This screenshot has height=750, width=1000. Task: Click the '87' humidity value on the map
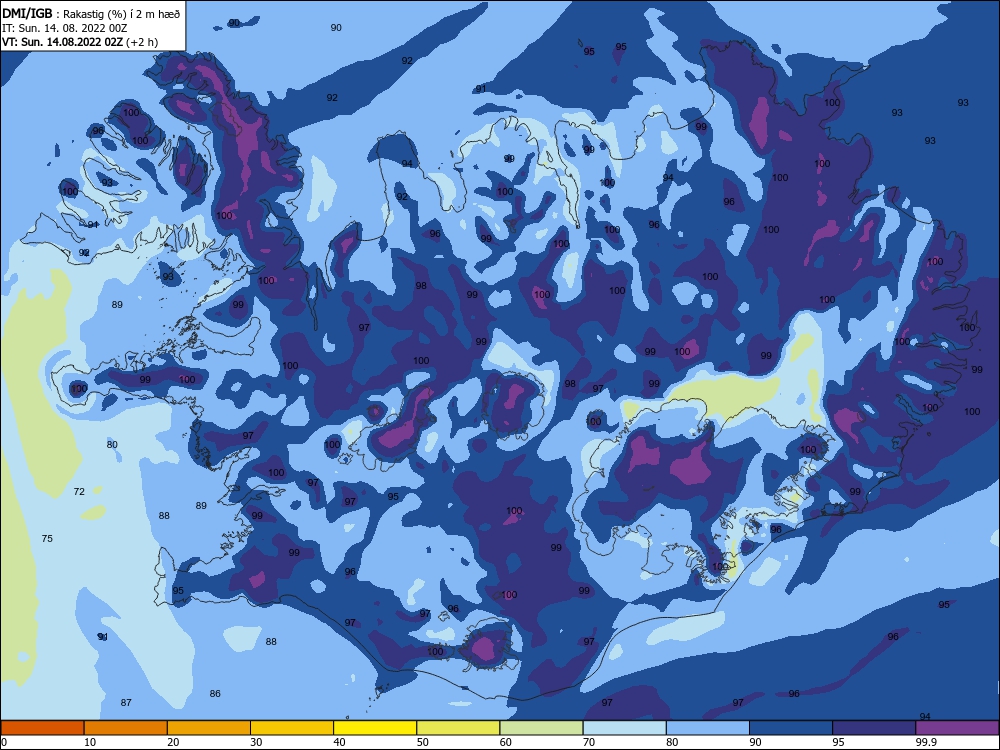[126, 703]
